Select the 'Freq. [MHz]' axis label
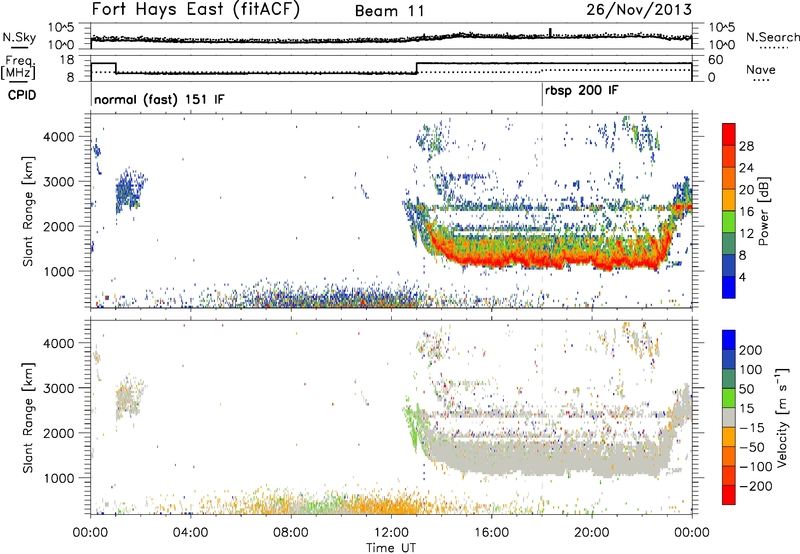Viewport: 800px width, 554px height. click(x=18, y=68)
